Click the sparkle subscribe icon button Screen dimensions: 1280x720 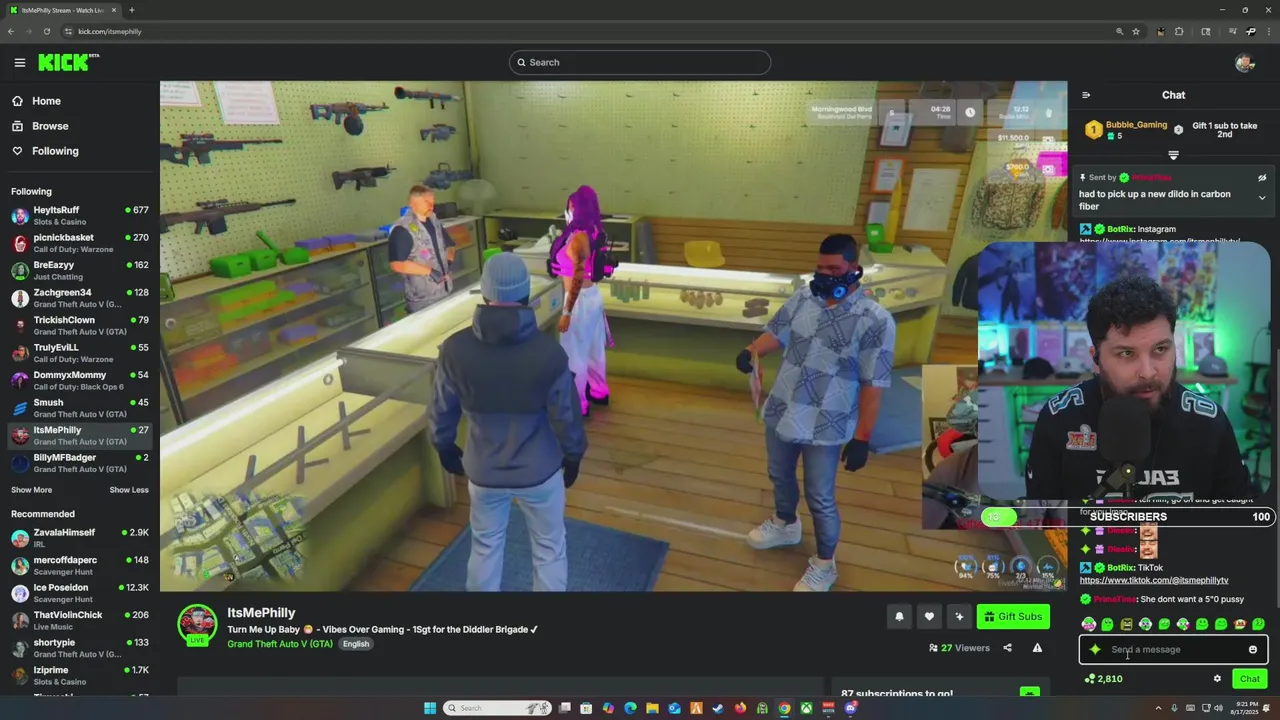click(x=959, y=617)
